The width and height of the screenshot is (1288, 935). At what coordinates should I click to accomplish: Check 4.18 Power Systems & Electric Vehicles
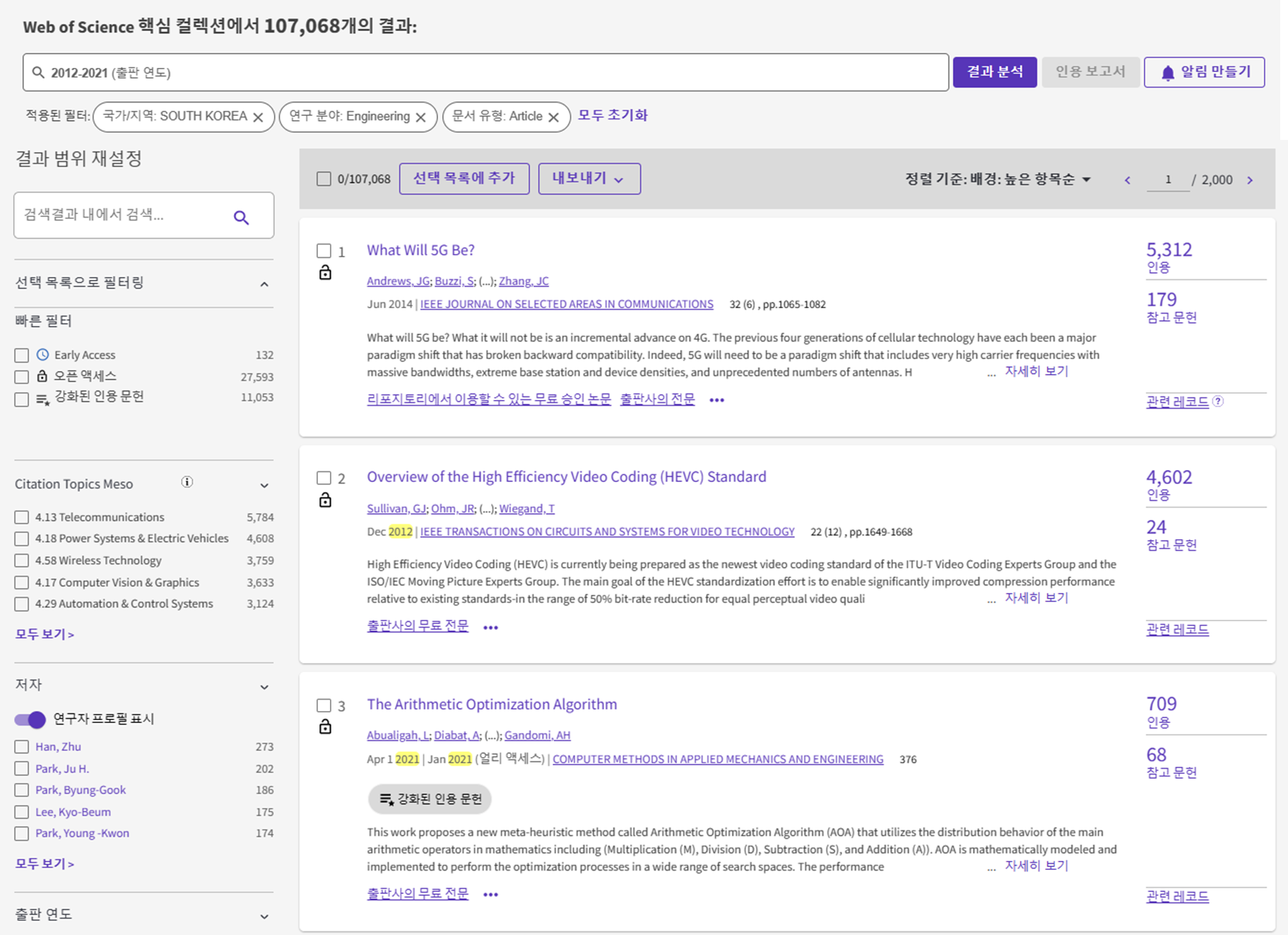22,539
